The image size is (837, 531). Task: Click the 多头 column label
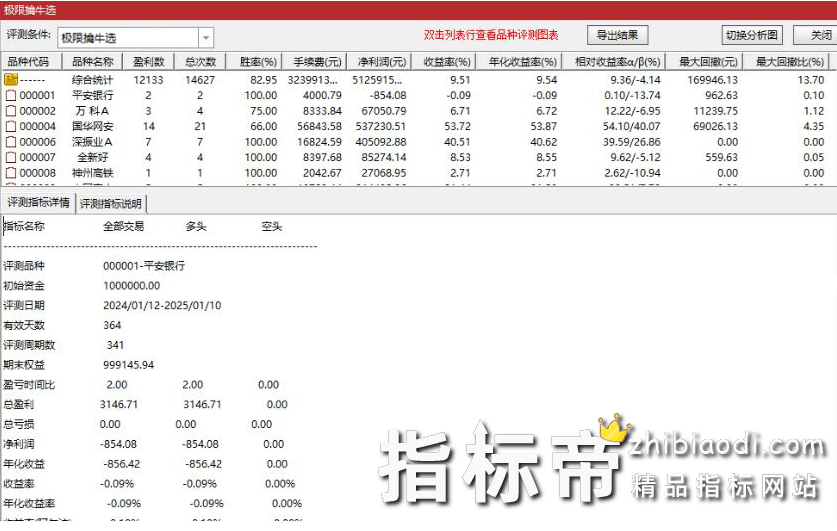pos(196,226)
